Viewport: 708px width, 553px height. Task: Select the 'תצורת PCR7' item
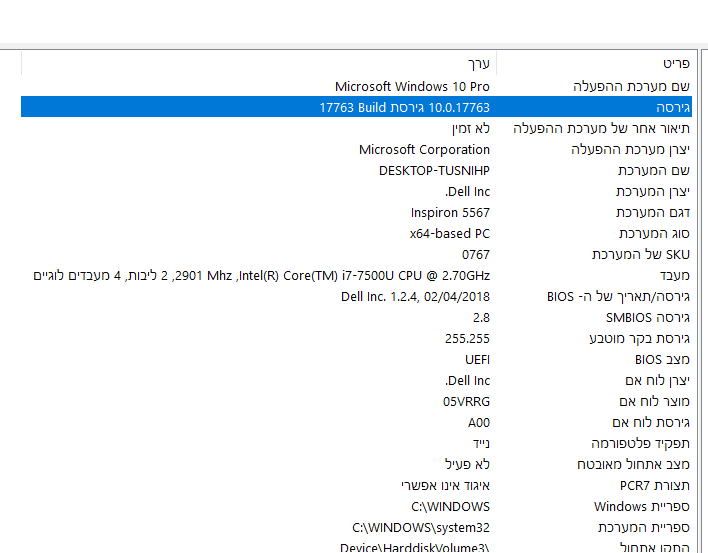coord(655,486)
